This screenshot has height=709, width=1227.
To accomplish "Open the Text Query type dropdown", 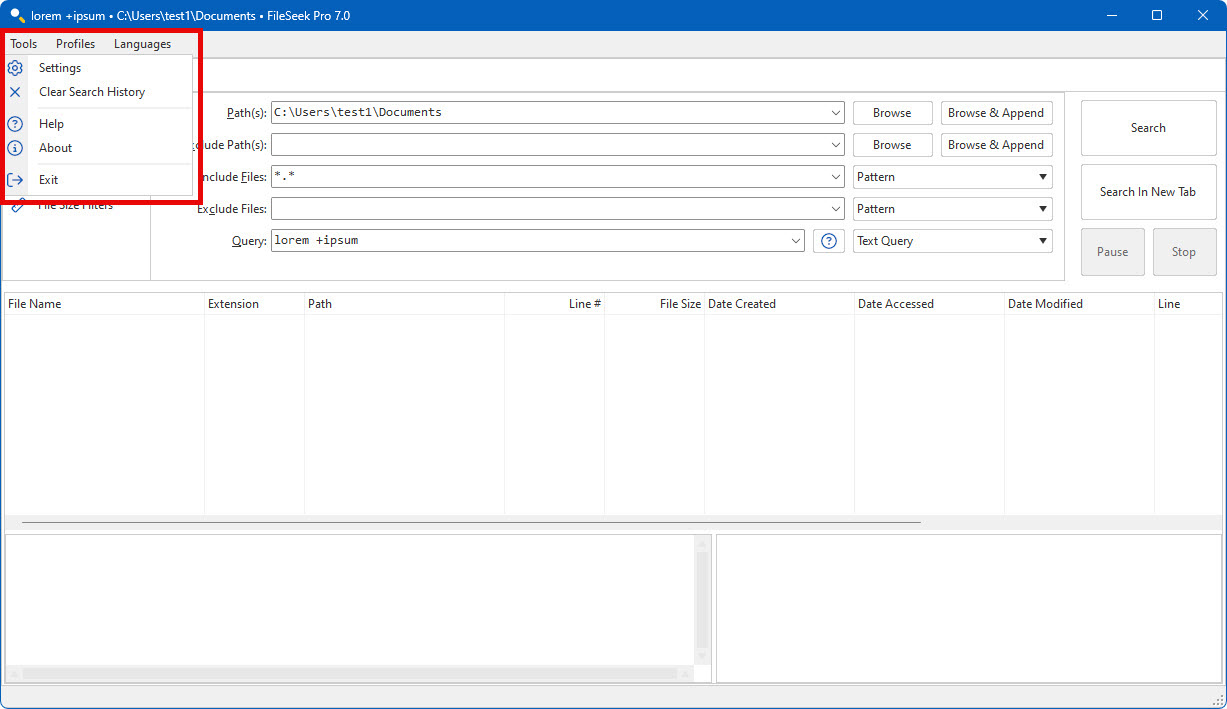I will click(x=953, y=241).
